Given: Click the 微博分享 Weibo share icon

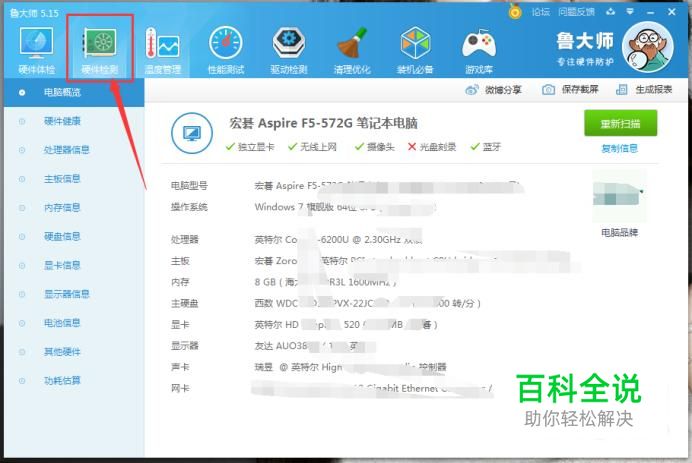Looking at the screenshot, I should click(472, 90).
